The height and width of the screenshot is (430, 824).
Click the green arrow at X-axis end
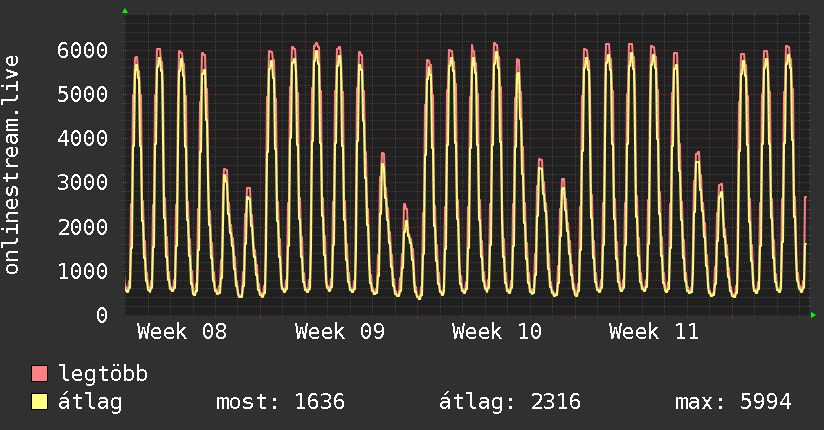pos(813,315)
